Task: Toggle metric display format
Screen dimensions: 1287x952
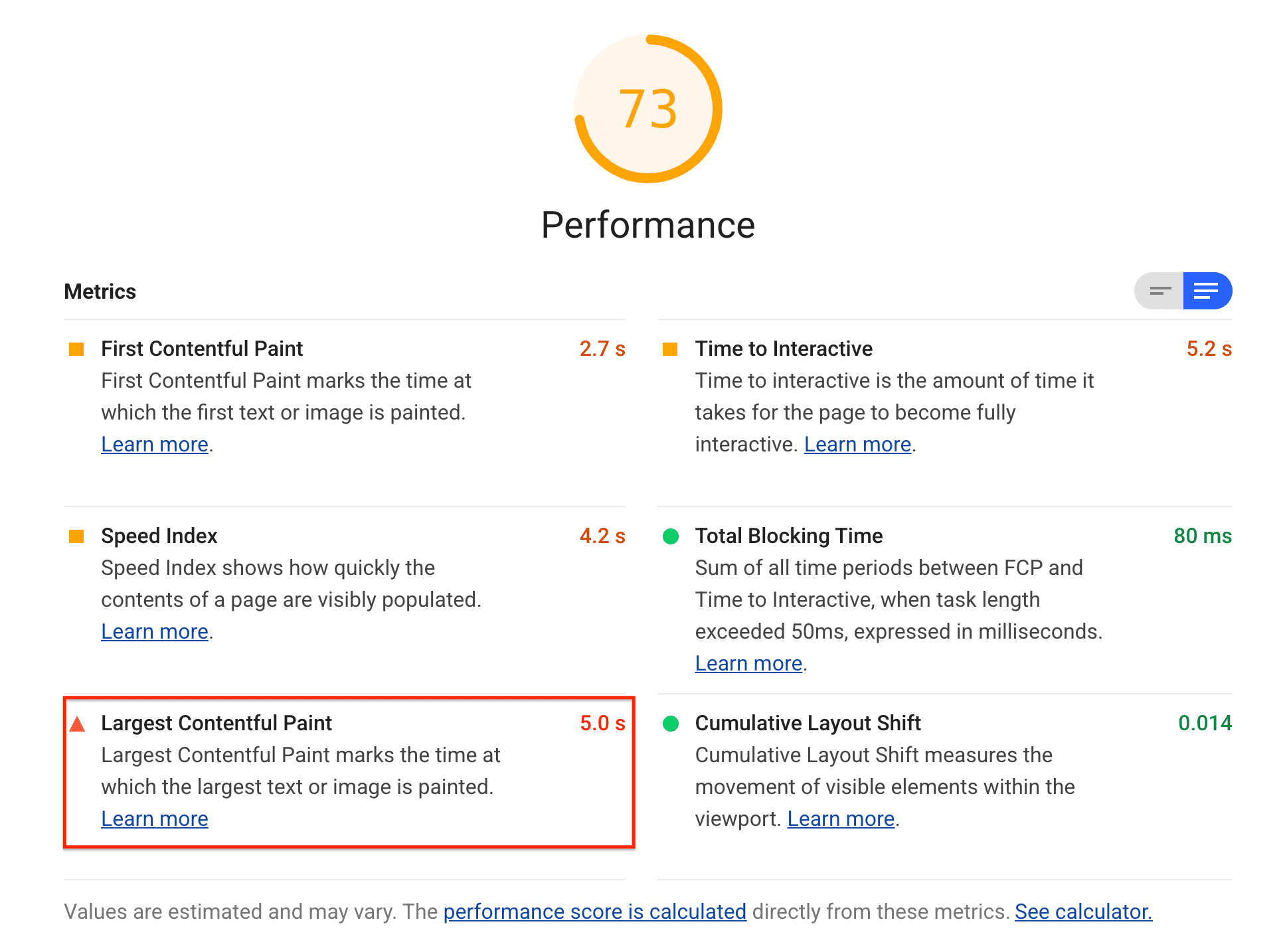Action: tap(1159, 291)
